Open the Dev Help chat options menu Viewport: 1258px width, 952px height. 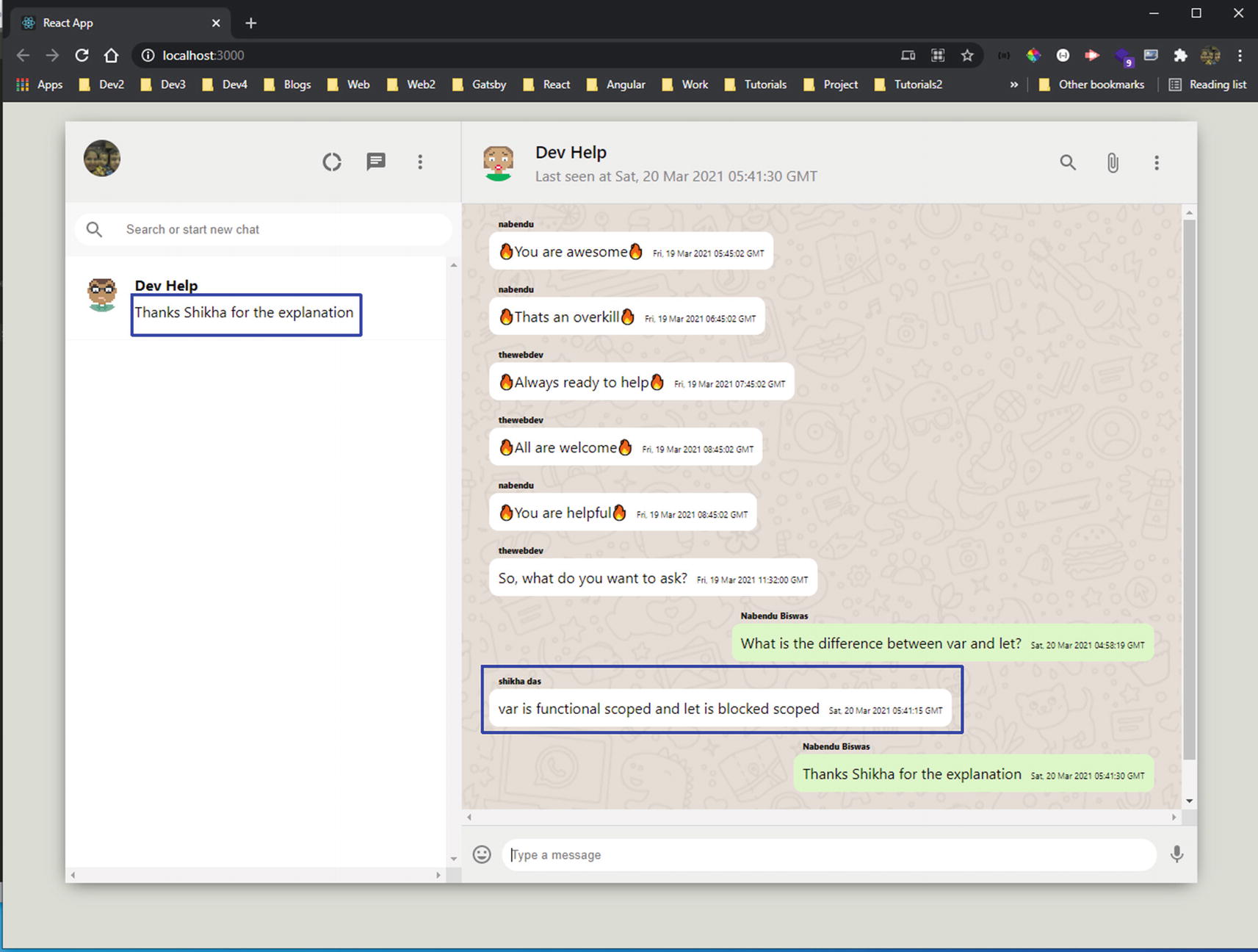click(1157, 162)
